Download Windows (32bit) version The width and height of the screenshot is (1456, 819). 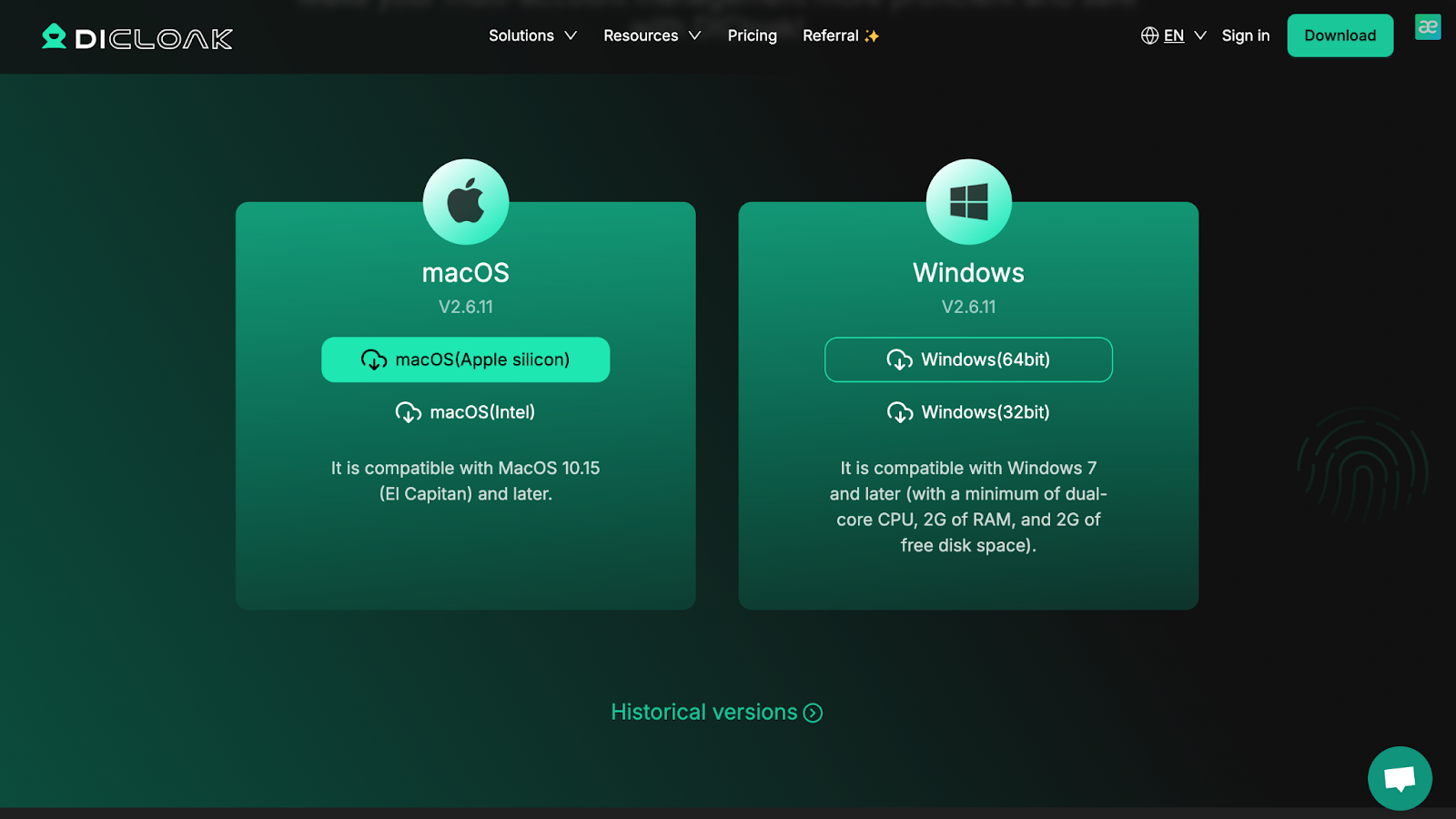tap(968, 412)
